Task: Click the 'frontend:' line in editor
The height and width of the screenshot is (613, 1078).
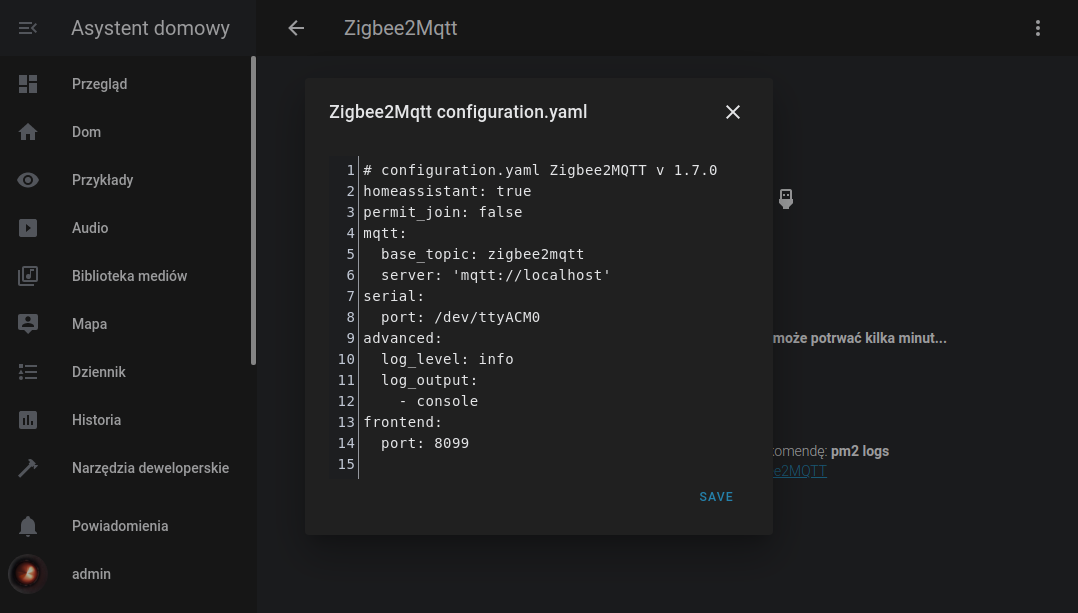Action: [x=403, y=422]
